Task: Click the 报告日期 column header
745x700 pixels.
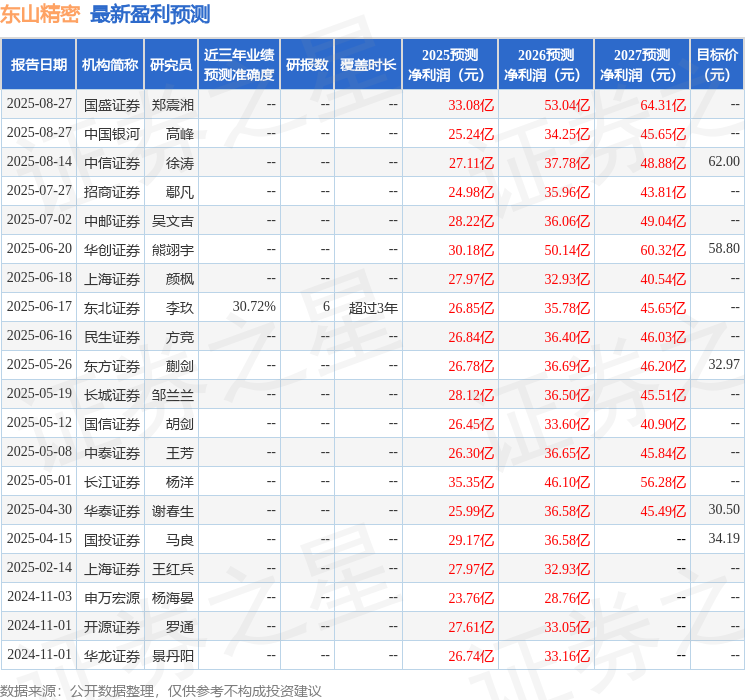Action: (x=38, y=65)
